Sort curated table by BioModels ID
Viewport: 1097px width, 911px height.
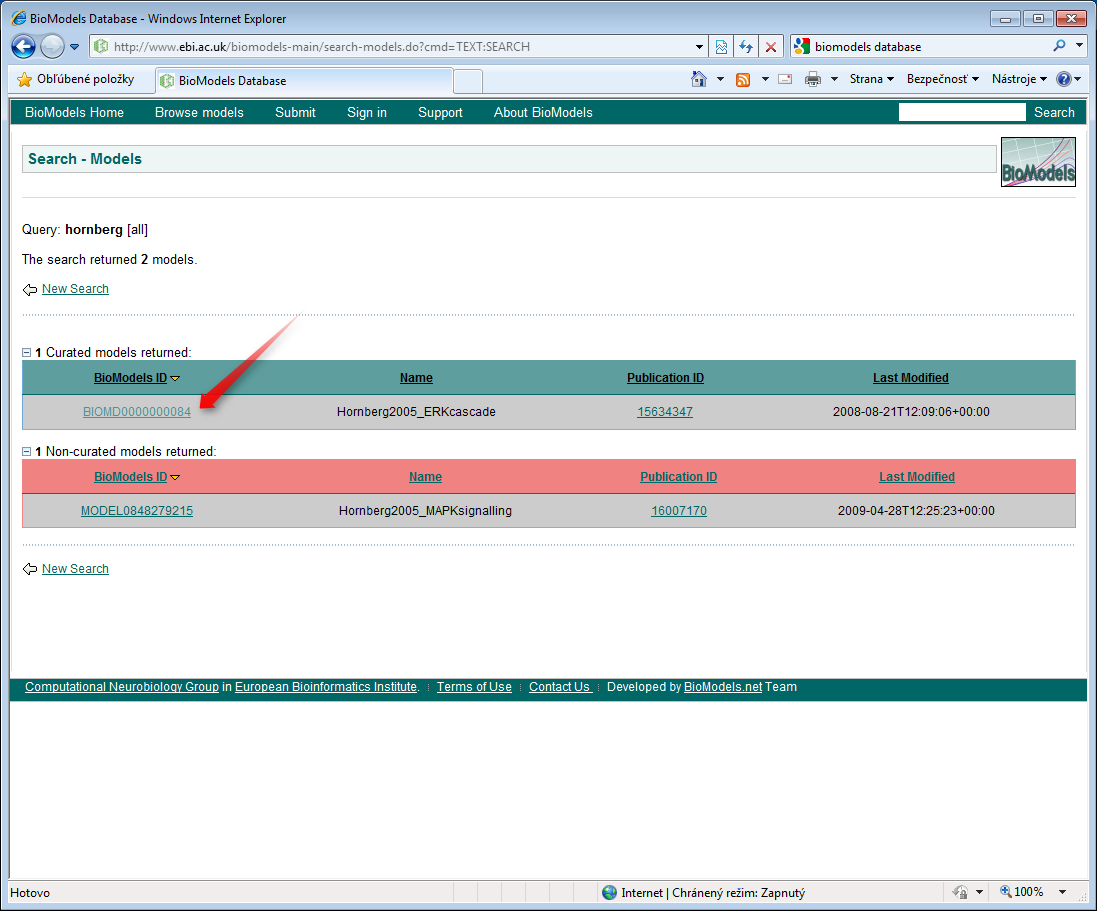point(131,378)
